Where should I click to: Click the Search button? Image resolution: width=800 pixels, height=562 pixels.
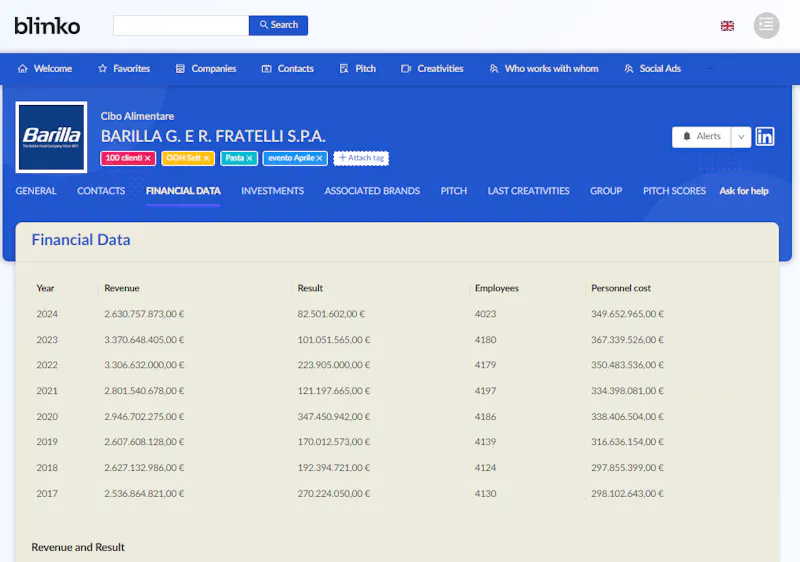click(x=278, y=25)
